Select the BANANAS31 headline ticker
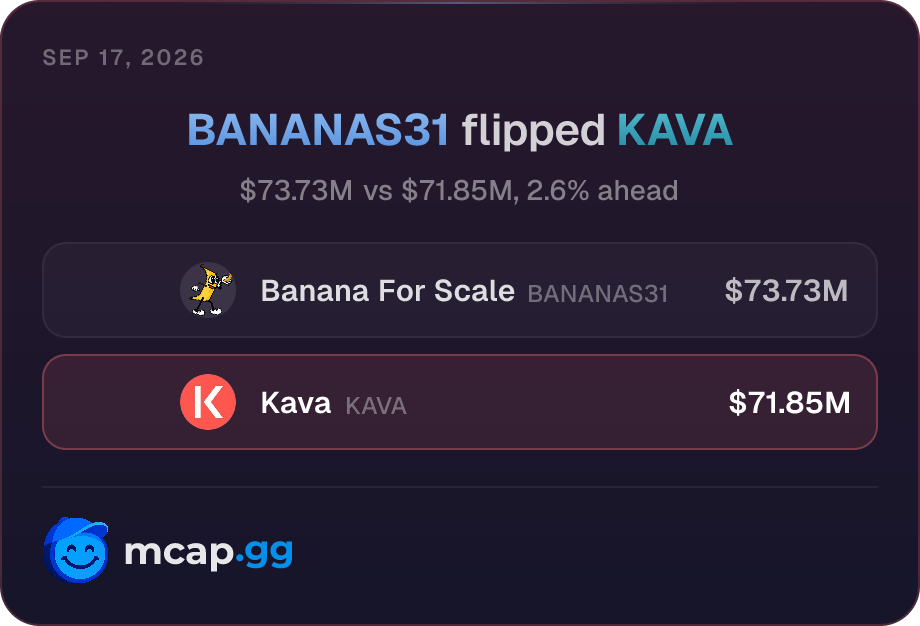 pos(319,130)
